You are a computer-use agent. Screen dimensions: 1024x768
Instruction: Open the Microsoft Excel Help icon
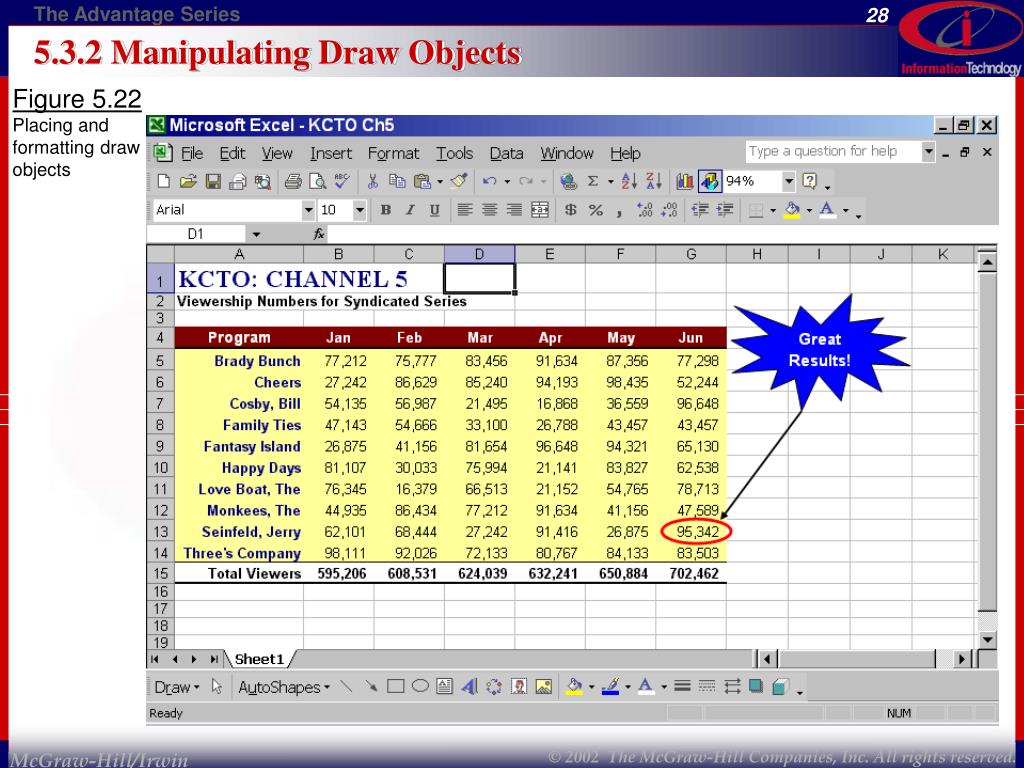pos(809,181)
